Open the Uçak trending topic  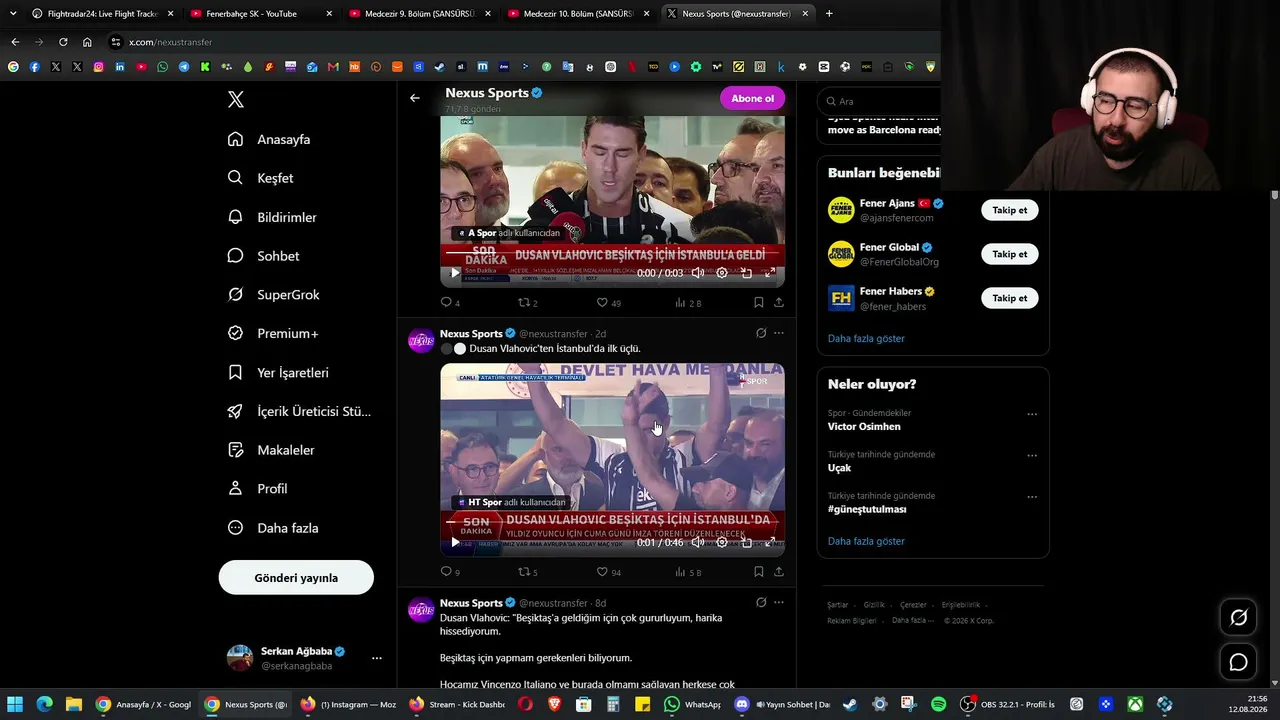click(839, 468)
